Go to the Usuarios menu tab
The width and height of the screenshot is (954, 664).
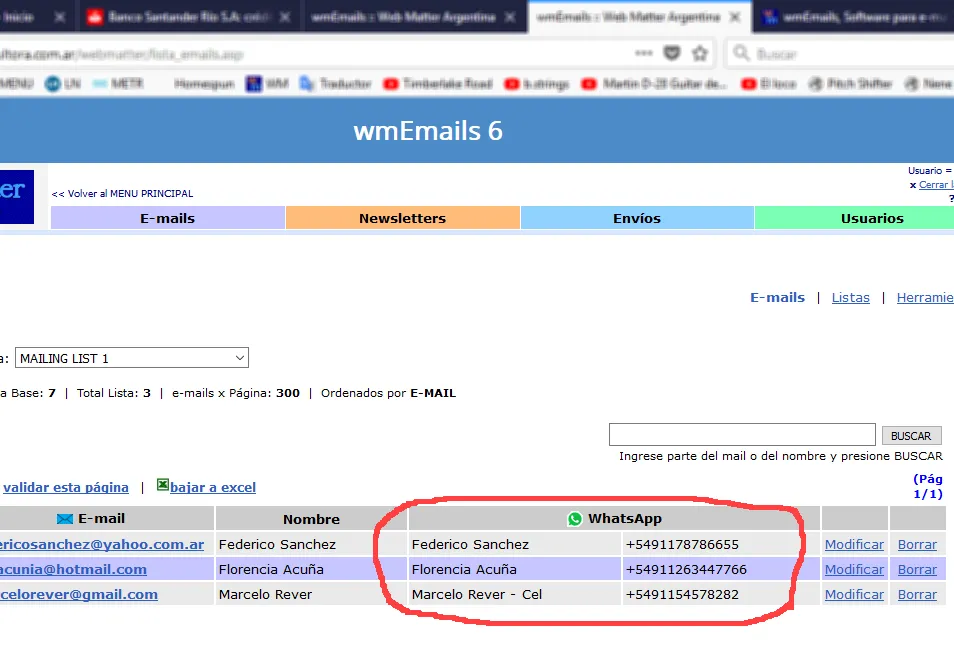click(x=871, y=218)
